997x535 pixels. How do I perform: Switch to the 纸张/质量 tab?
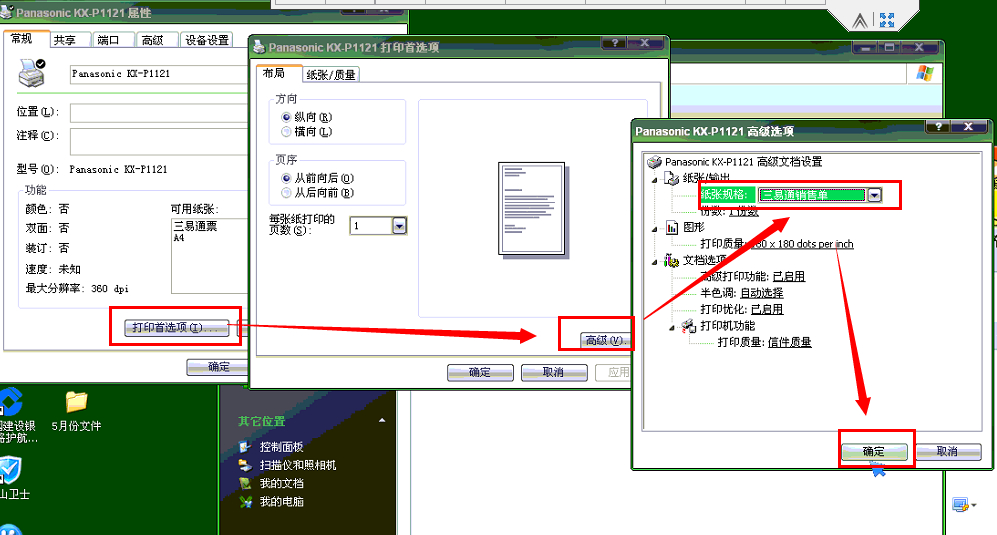click(331, 74)
